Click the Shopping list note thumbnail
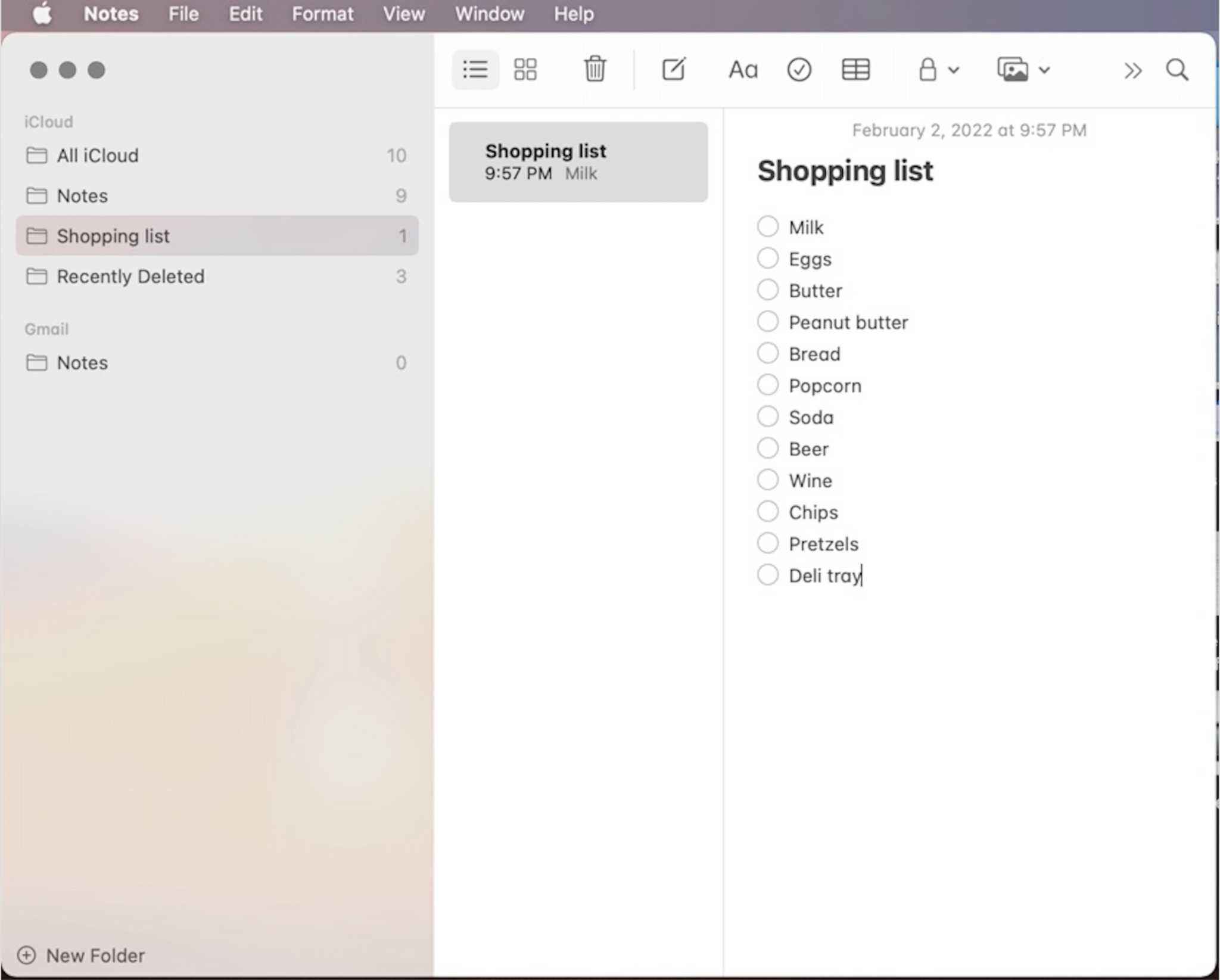The image size is (1220, 980). [578, 162]
